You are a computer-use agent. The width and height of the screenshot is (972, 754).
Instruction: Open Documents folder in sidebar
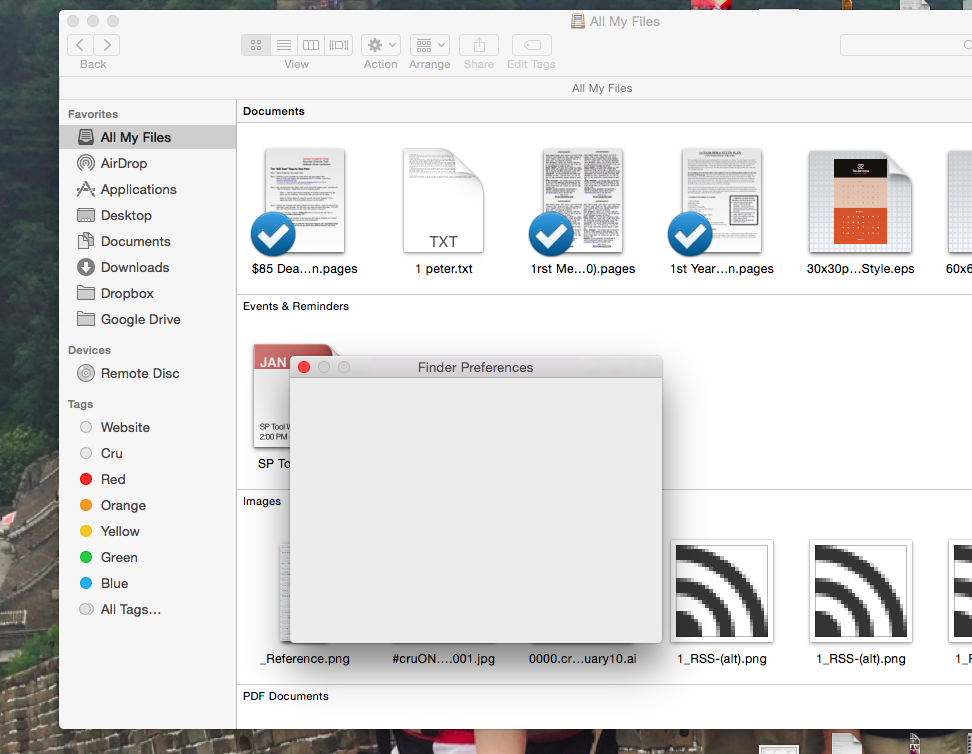(148, 241)
